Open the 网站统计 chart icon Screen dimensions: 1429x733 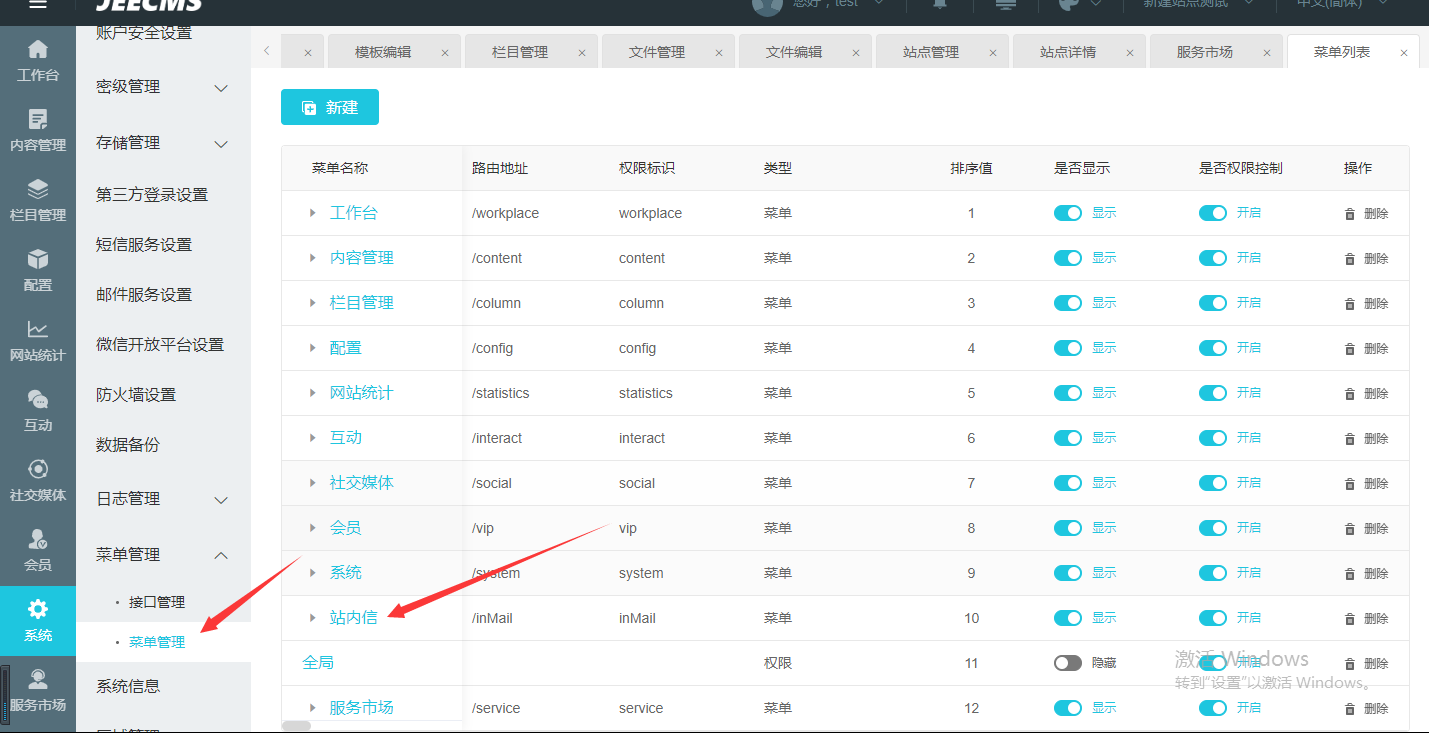38,330
